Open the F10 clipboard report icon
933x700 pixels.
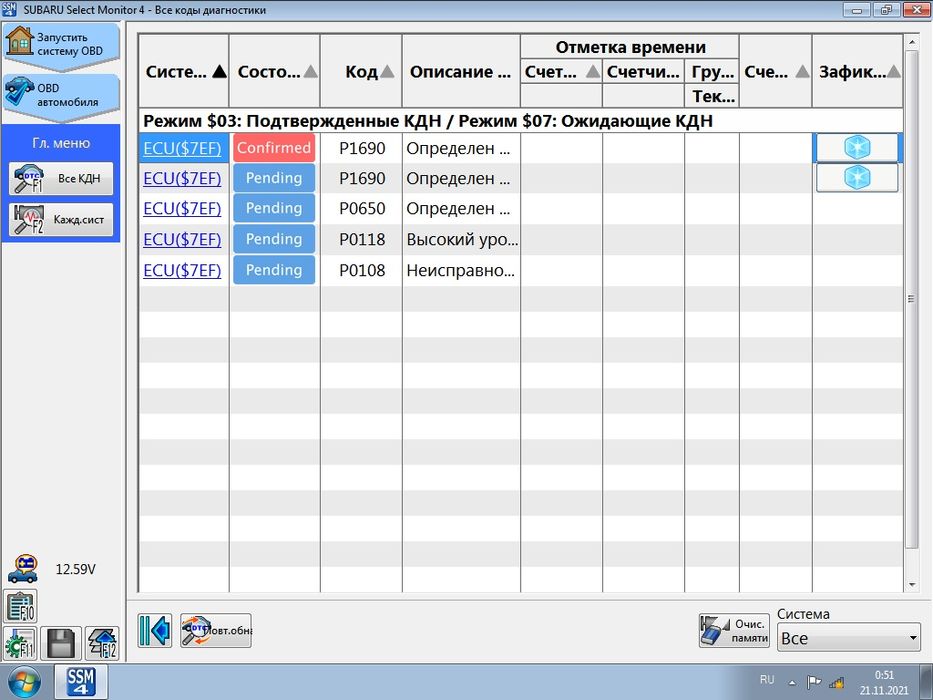point(21,607)
